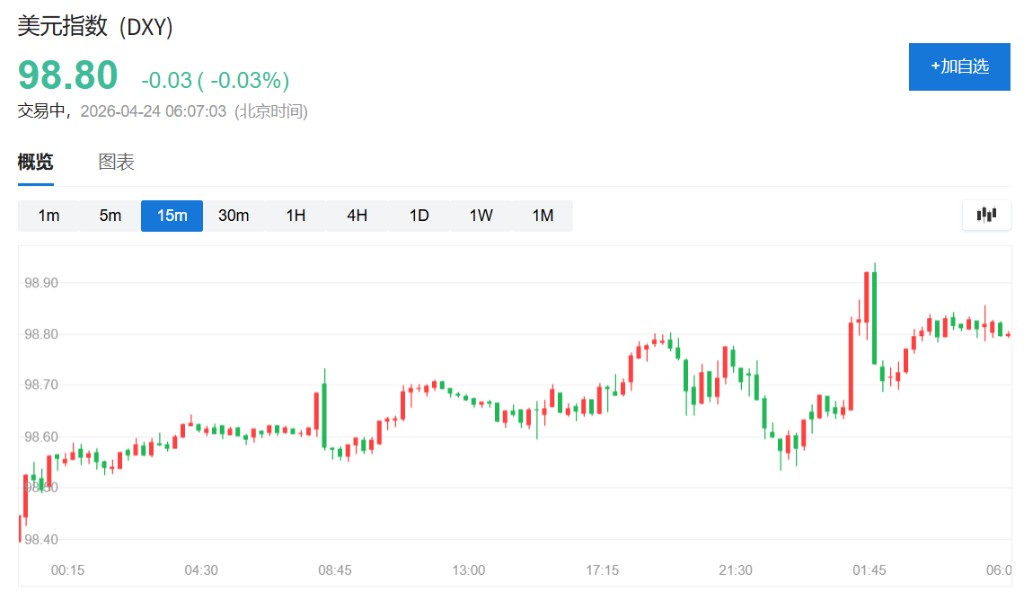Click the 01:45 time axis label
Screen dimensions: 1024x597
point(869,570)
